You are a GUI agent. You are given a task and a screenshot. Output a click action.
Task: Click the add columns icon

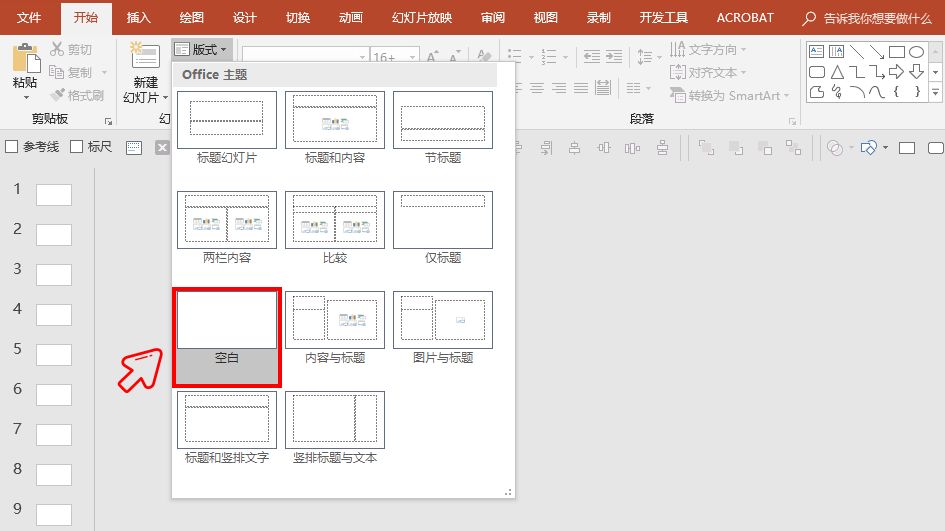tap(633, 88)
